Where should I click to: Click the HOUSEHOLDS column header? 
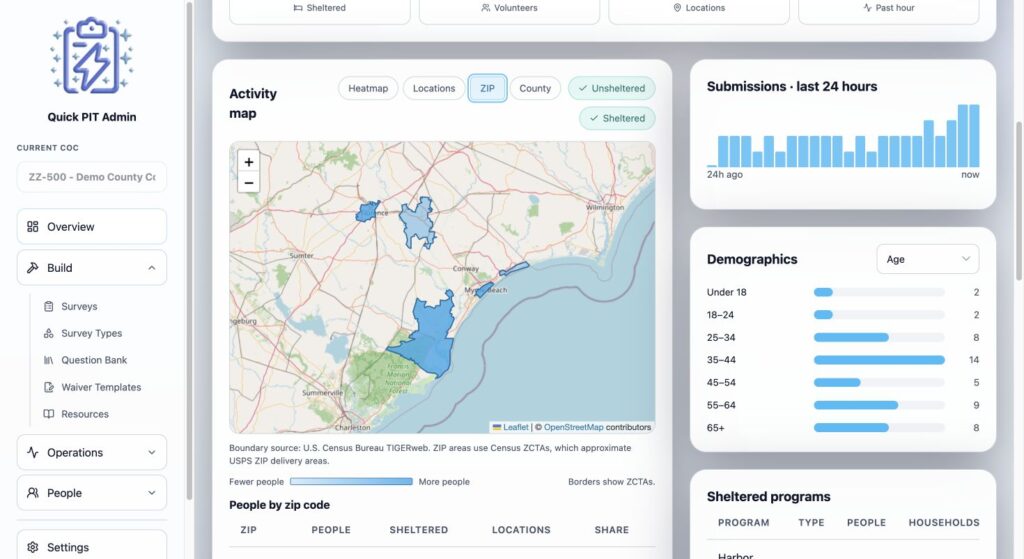pos(944,522)
